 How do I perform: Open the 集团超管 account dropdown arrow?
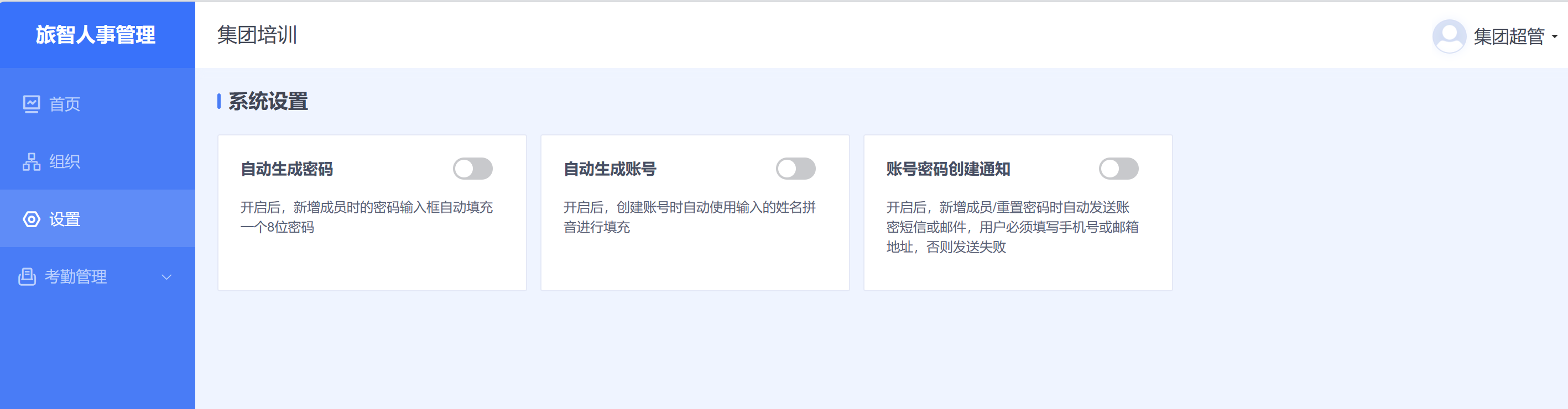pyautogui.click(x=1554, y=36)
